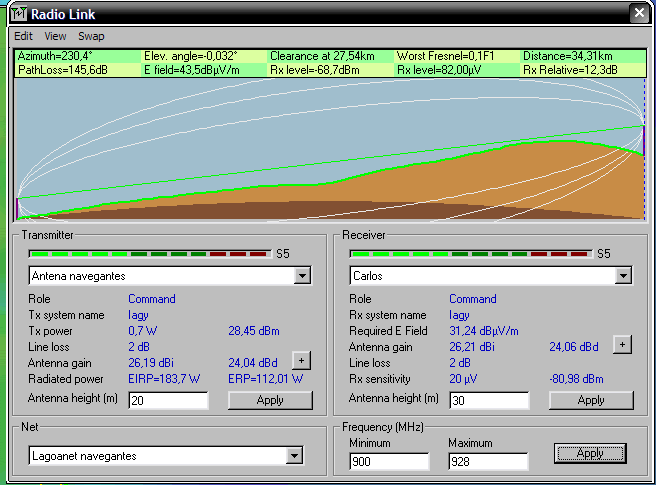656x485 pixels.
Task: Close the Radio Link window
Action: (640, 13)
